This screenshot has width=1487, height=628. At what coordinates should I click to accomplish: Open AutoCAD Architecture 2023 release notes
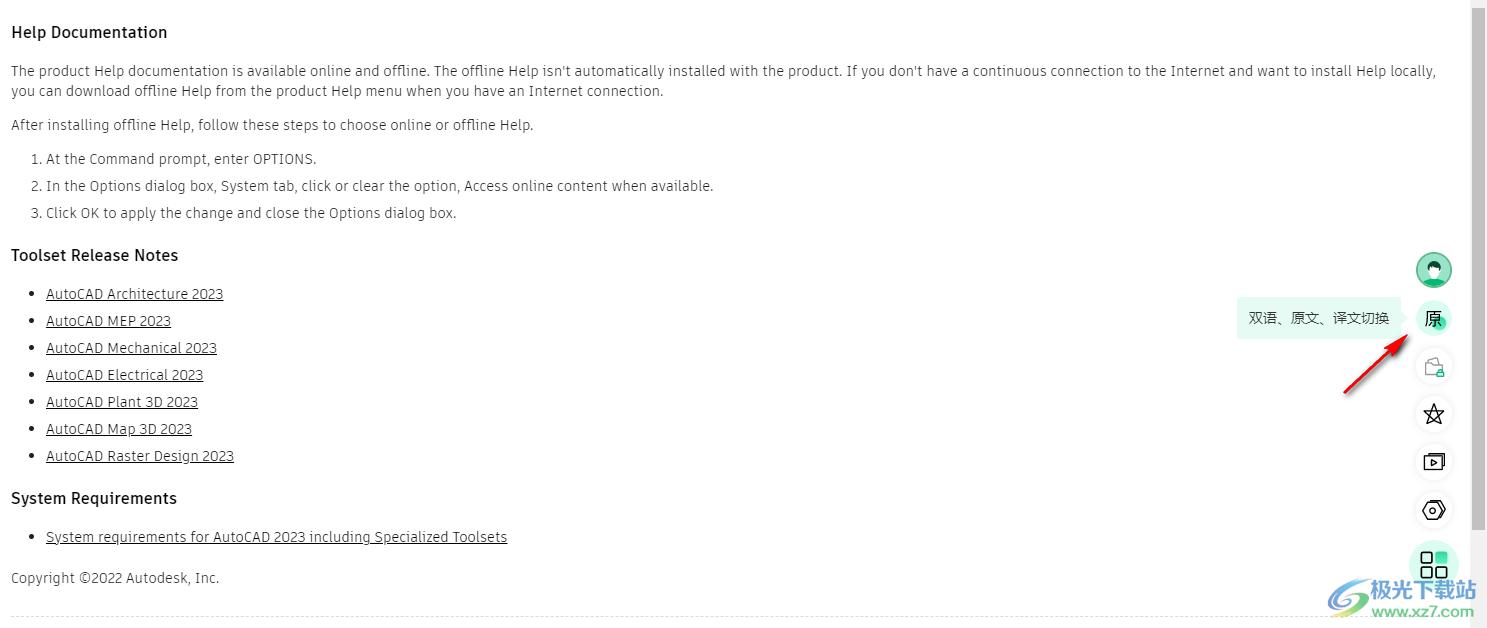(134, 294)
